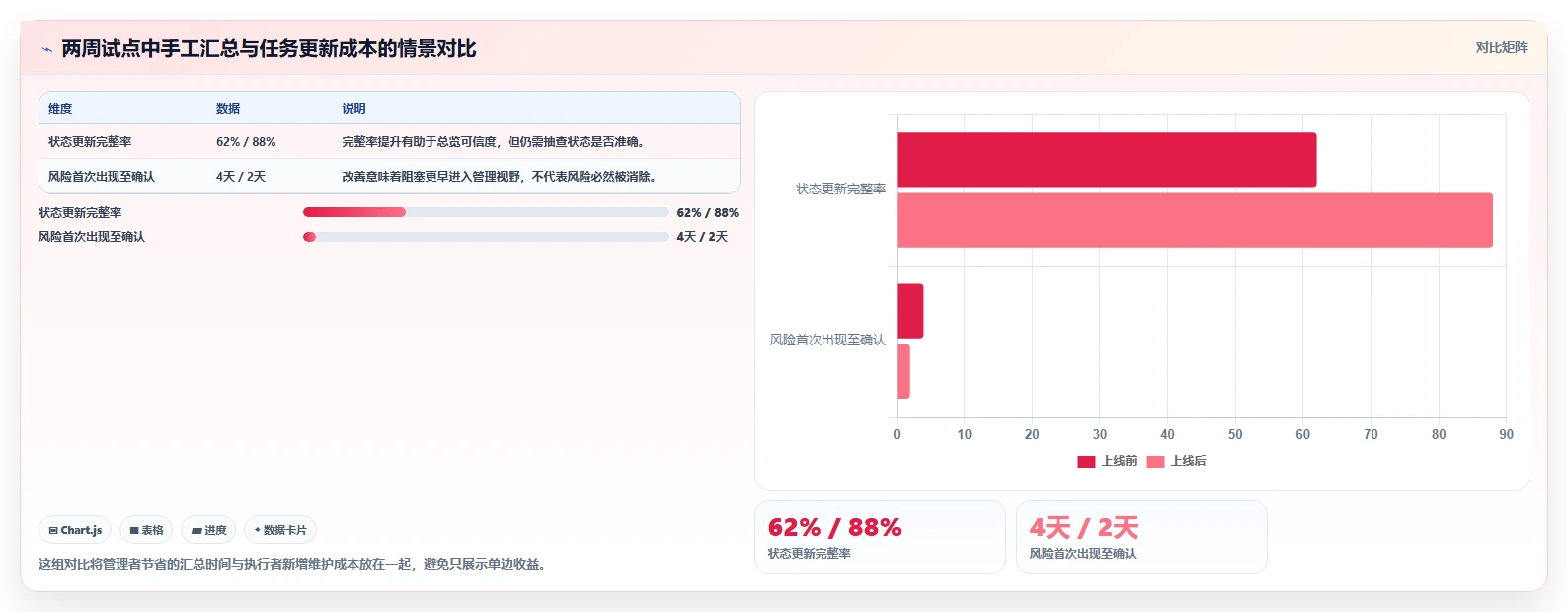
Task: Click the x-axis tick label 50
Action: click(1235, 434)
